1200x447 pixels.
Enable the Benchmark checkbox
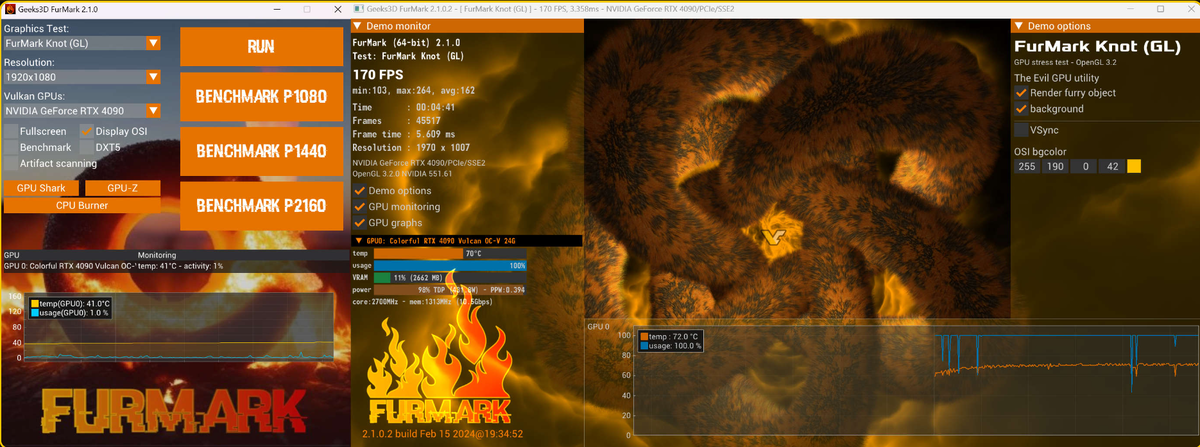click(10, 147)
